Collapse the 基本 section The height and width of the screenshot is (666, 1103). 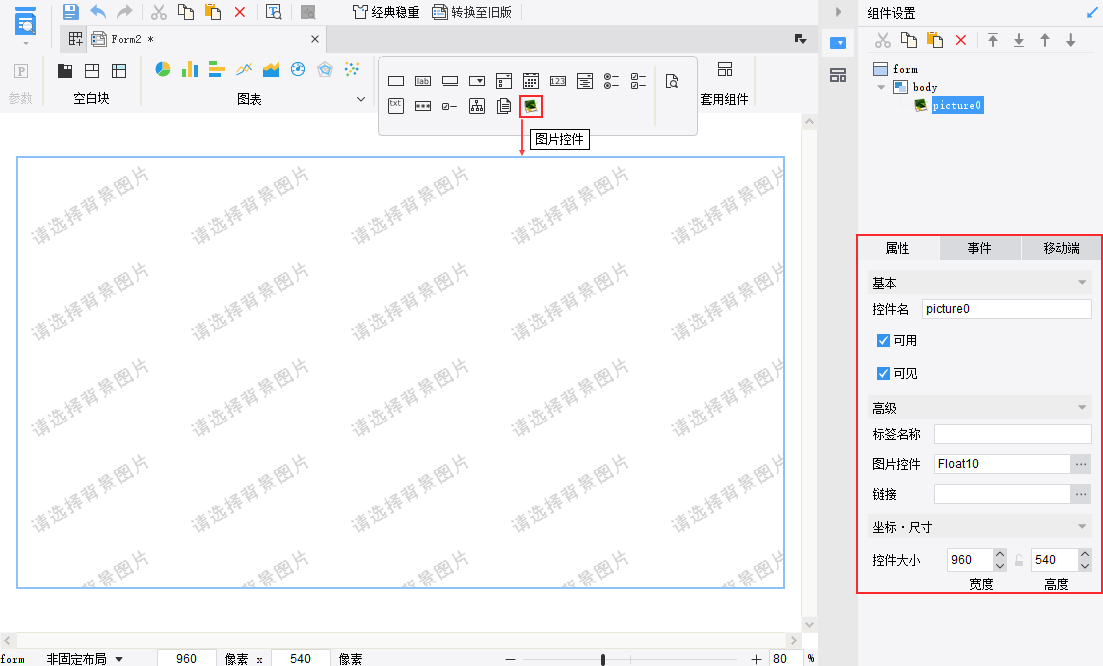tap(1082, 283)
